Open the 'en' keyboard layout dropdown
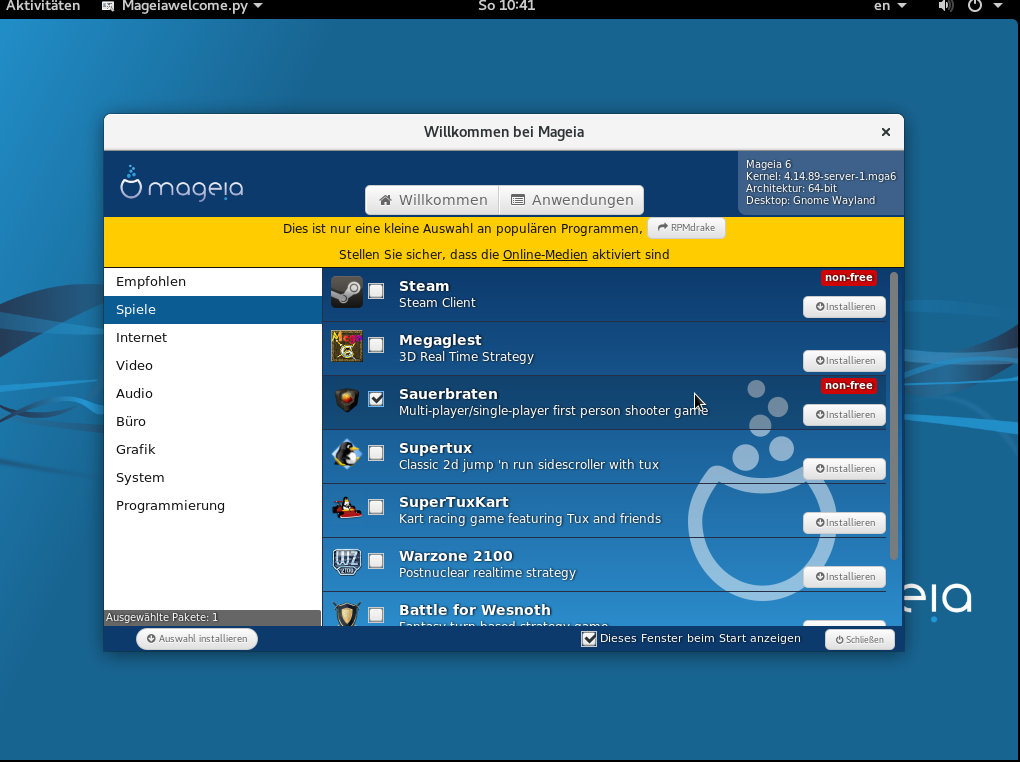This screenshot has height=762, width=1020. [x=890, y=6]
